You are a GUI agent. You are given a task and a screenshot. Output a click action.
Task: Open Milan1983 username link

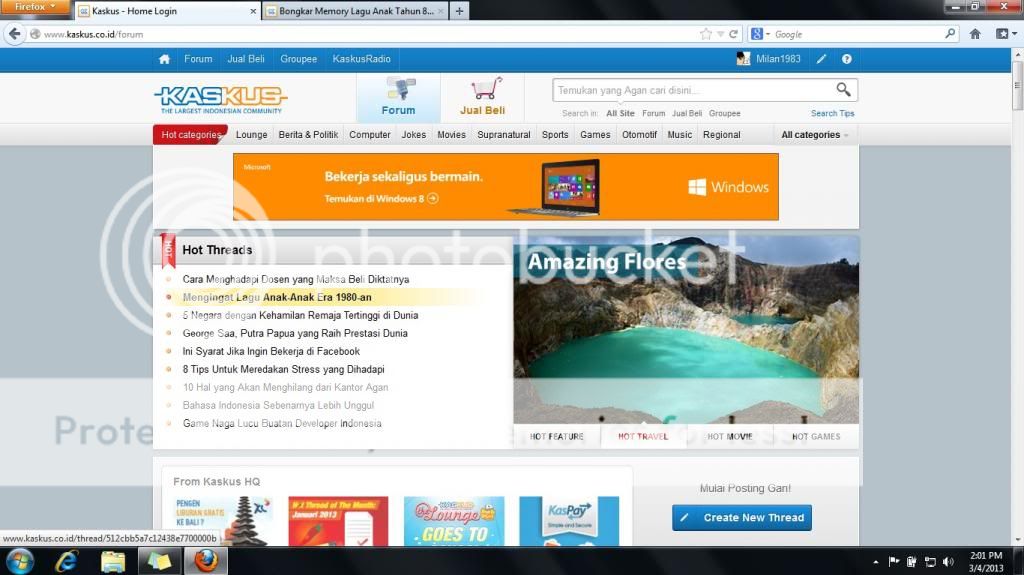[778, 59]
